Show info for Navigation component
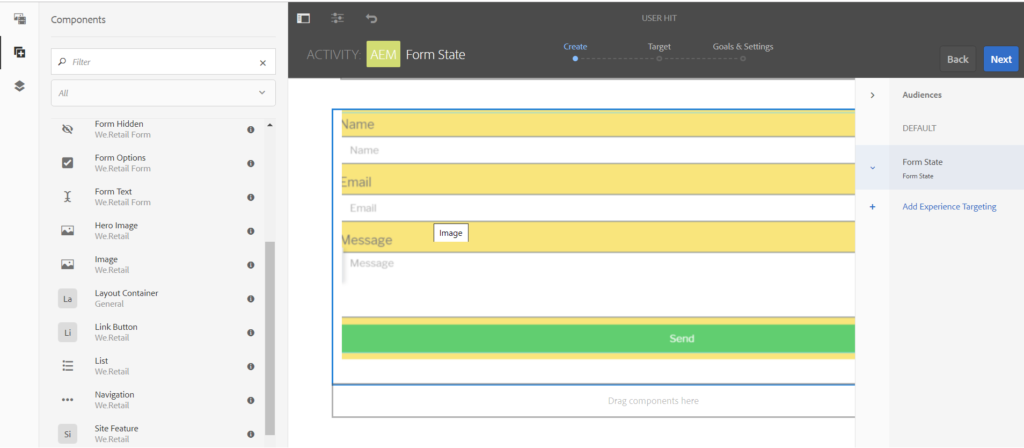Image resolution: width=1024 pixels, height=448 pixels. [x=251, y=400]
